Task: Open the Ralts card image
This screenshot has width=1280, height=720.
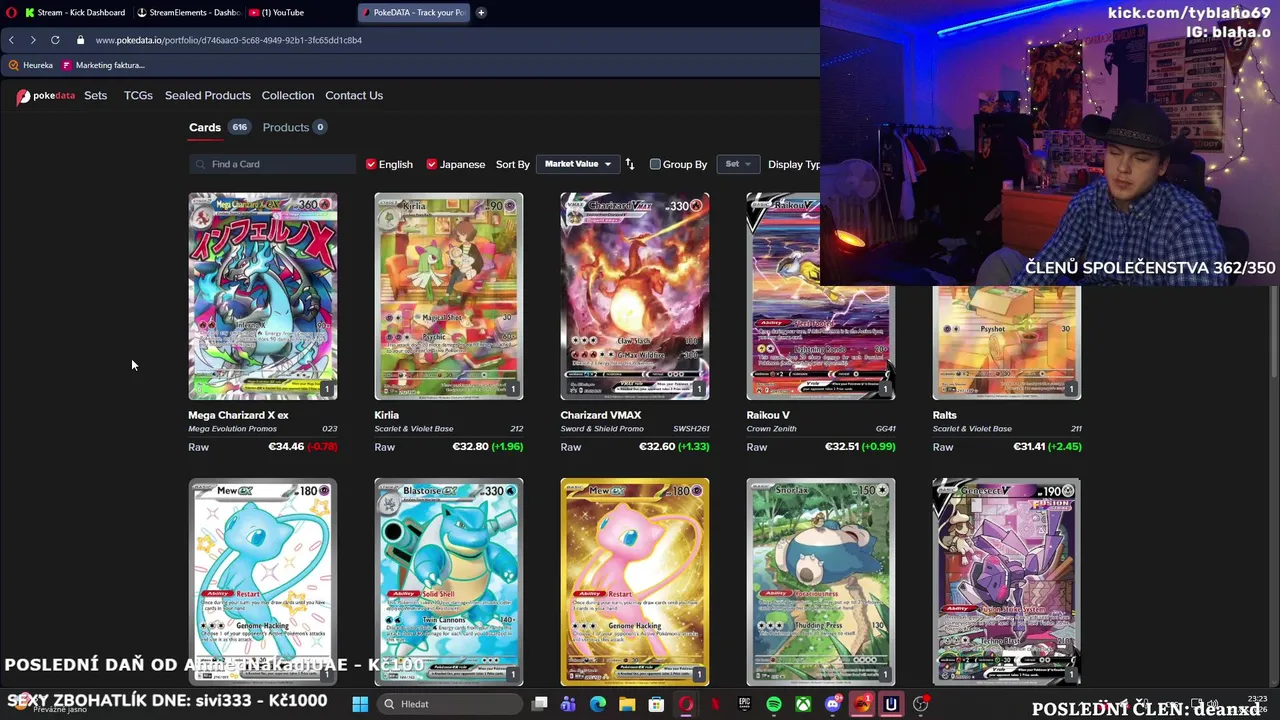Action: coord(1007,343)
